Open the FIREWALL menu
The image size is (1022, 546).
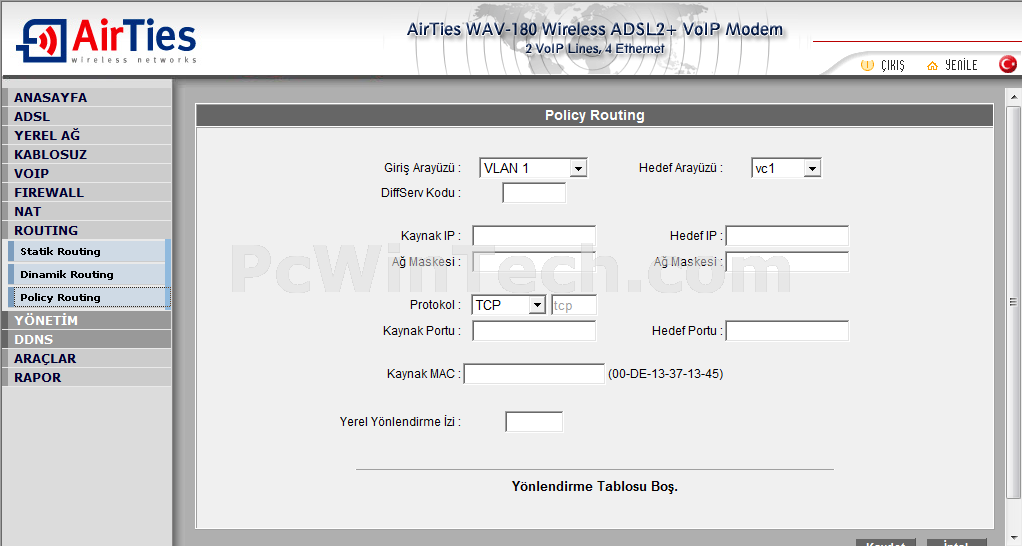tap(87, 192)
